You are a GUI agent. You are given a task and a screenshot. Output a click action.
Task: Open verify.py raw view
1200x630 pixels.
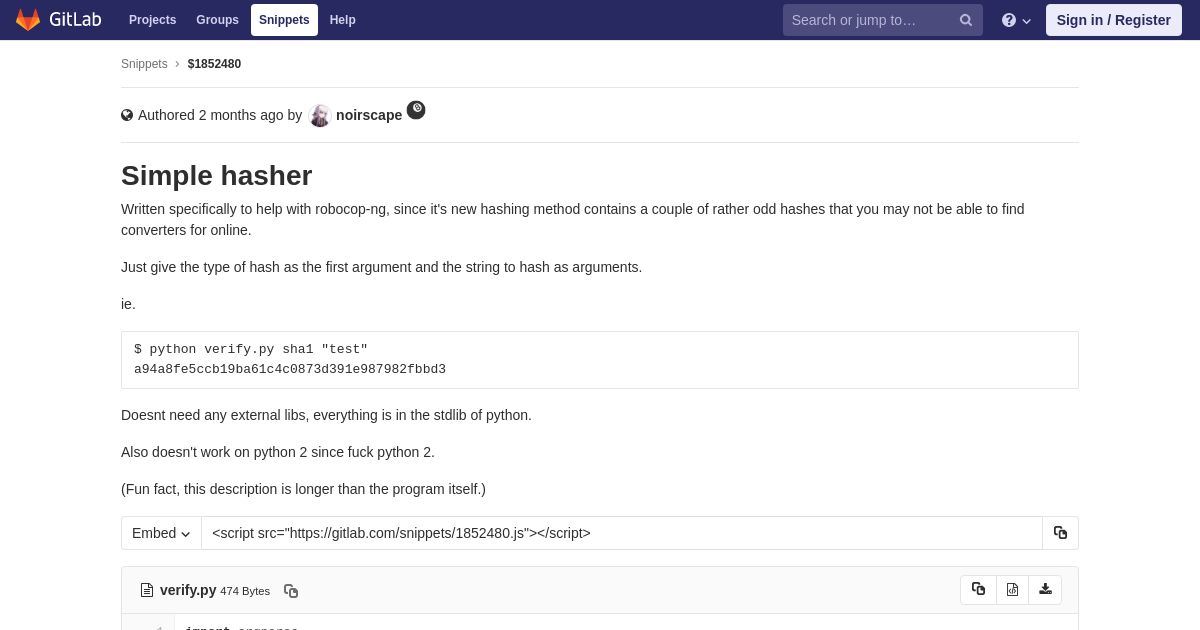(x=1012, y=590)
